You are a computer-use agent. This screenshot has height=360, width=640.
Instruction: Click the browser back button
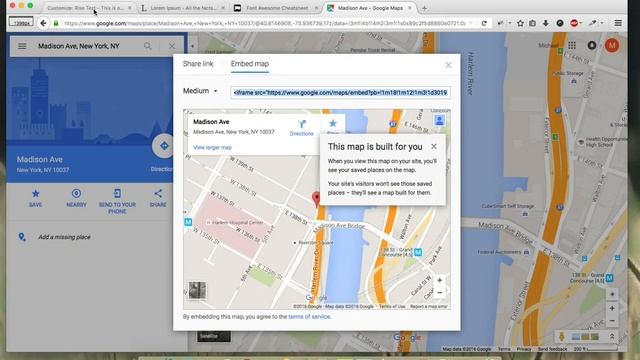[x=43, y=23]
